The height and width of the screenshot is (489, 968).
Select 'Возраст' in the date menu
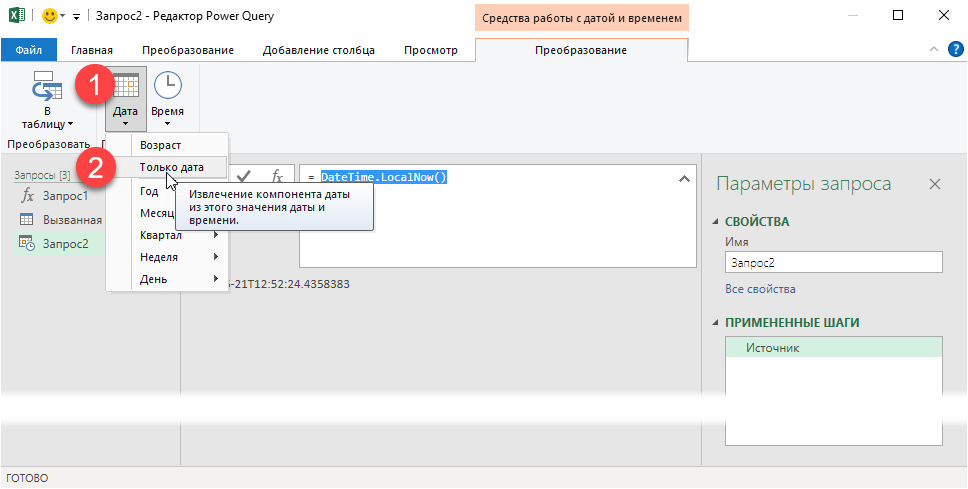(161, 145)
